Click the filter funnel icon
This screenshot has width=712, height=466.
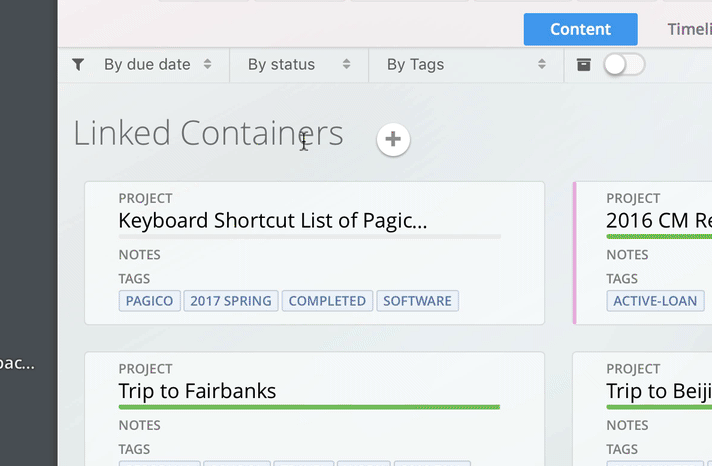coord(78,64)
